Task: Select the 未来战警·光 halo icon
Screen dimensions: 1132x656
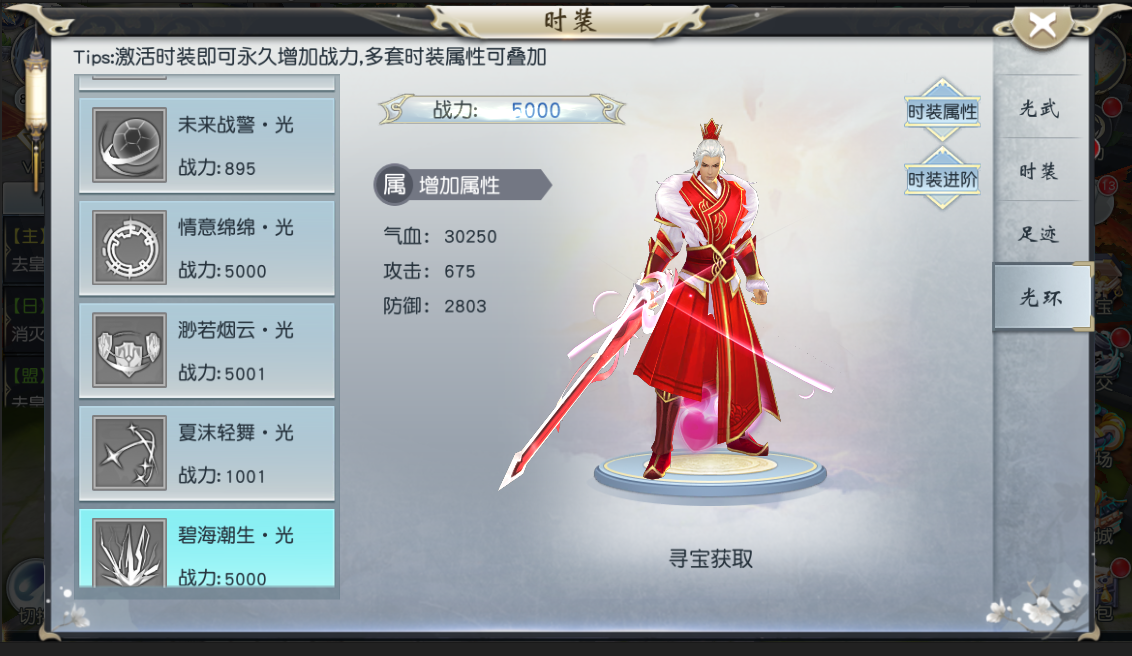Action: pos(130,145)
